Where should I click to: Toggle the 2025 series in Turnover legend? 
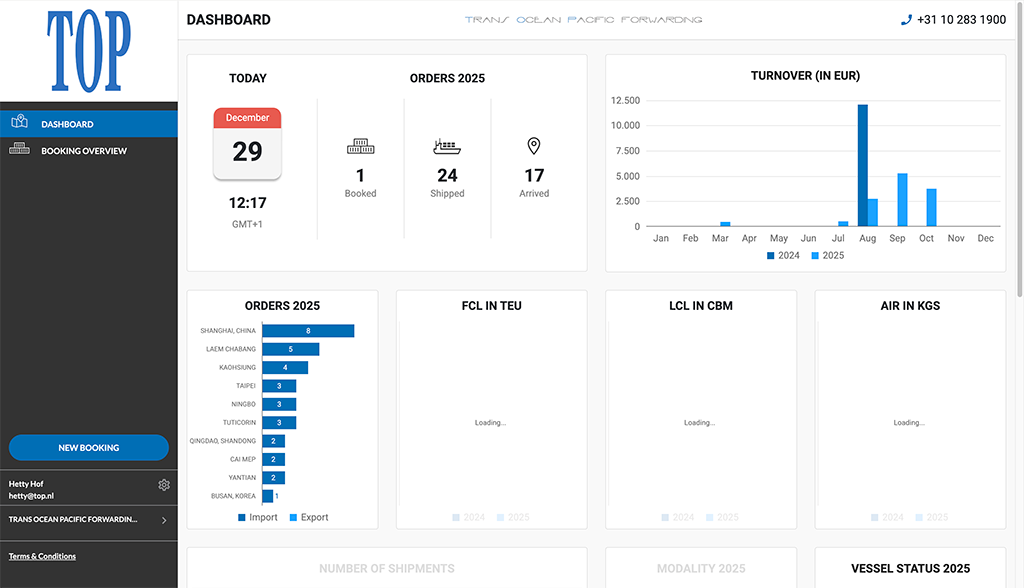pos(827,255)
